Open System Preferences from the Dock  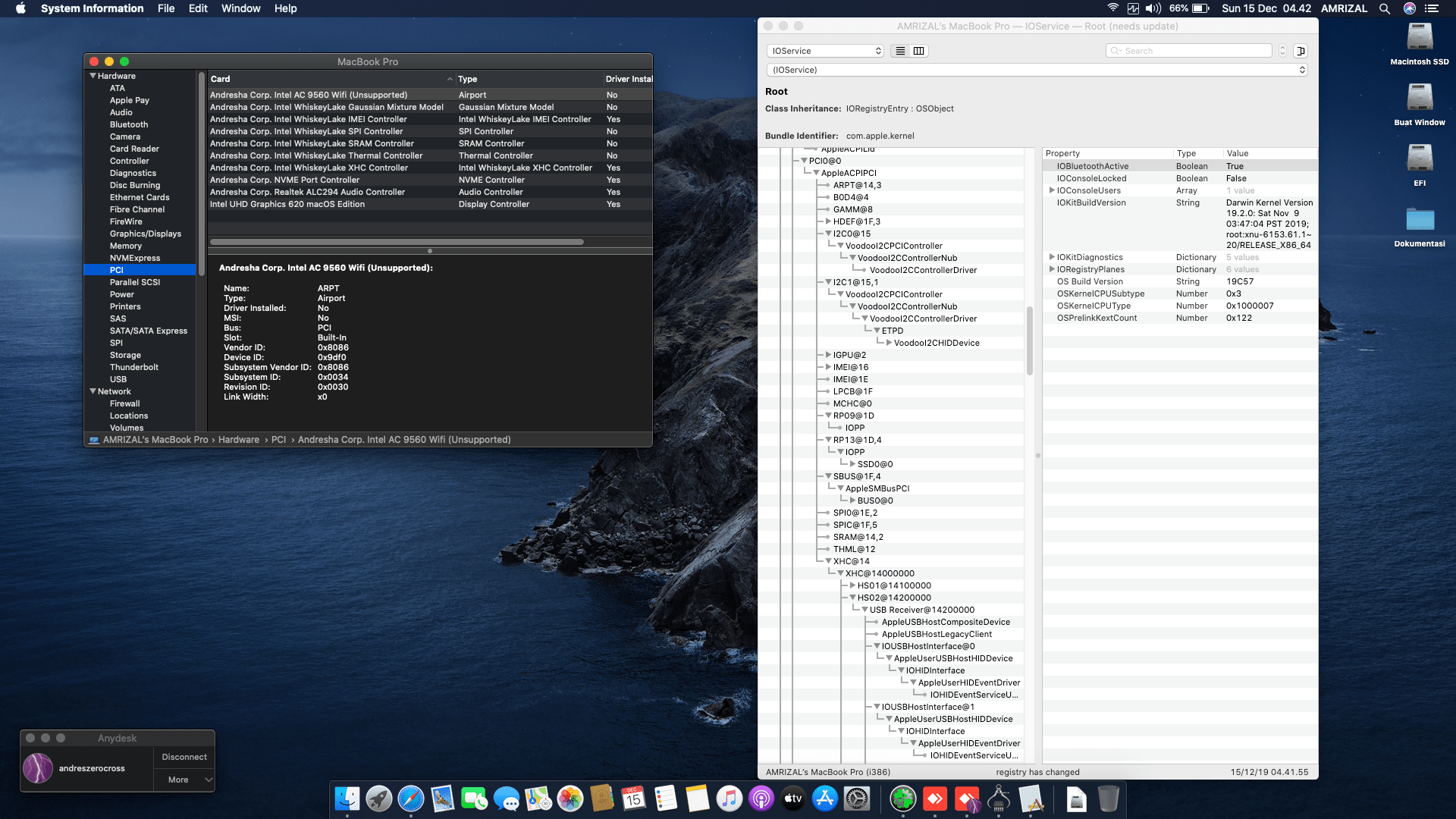pos(855,799)
